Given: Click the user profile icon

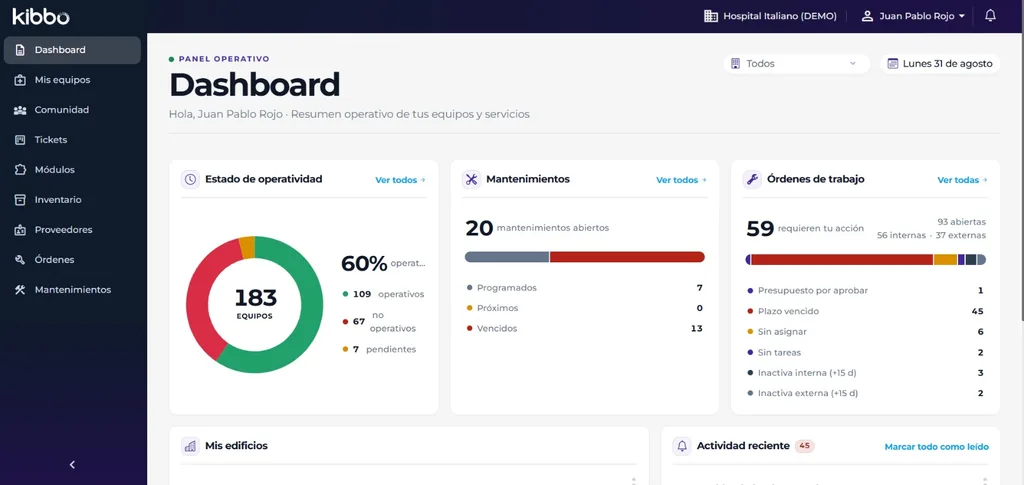Looking at the screenshot, I should click(867, 16).
